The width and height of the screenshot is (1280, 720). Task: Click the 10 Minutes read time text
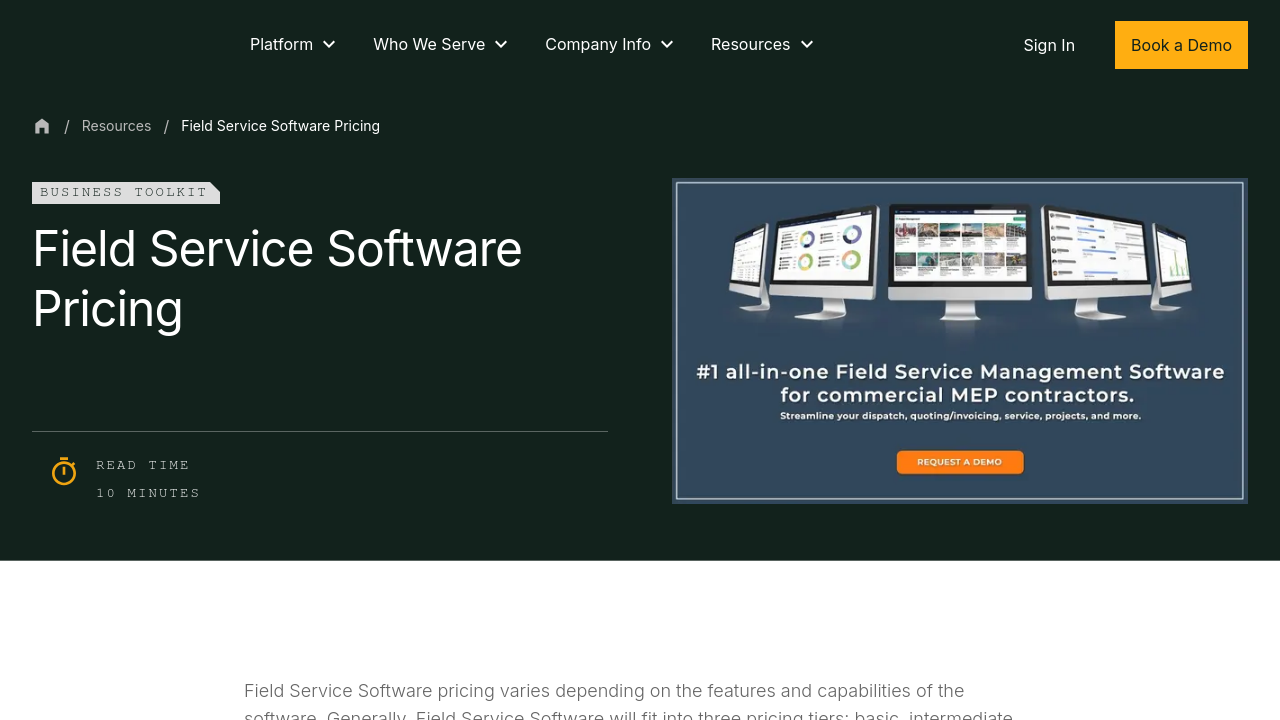click(x=148, y=493)
